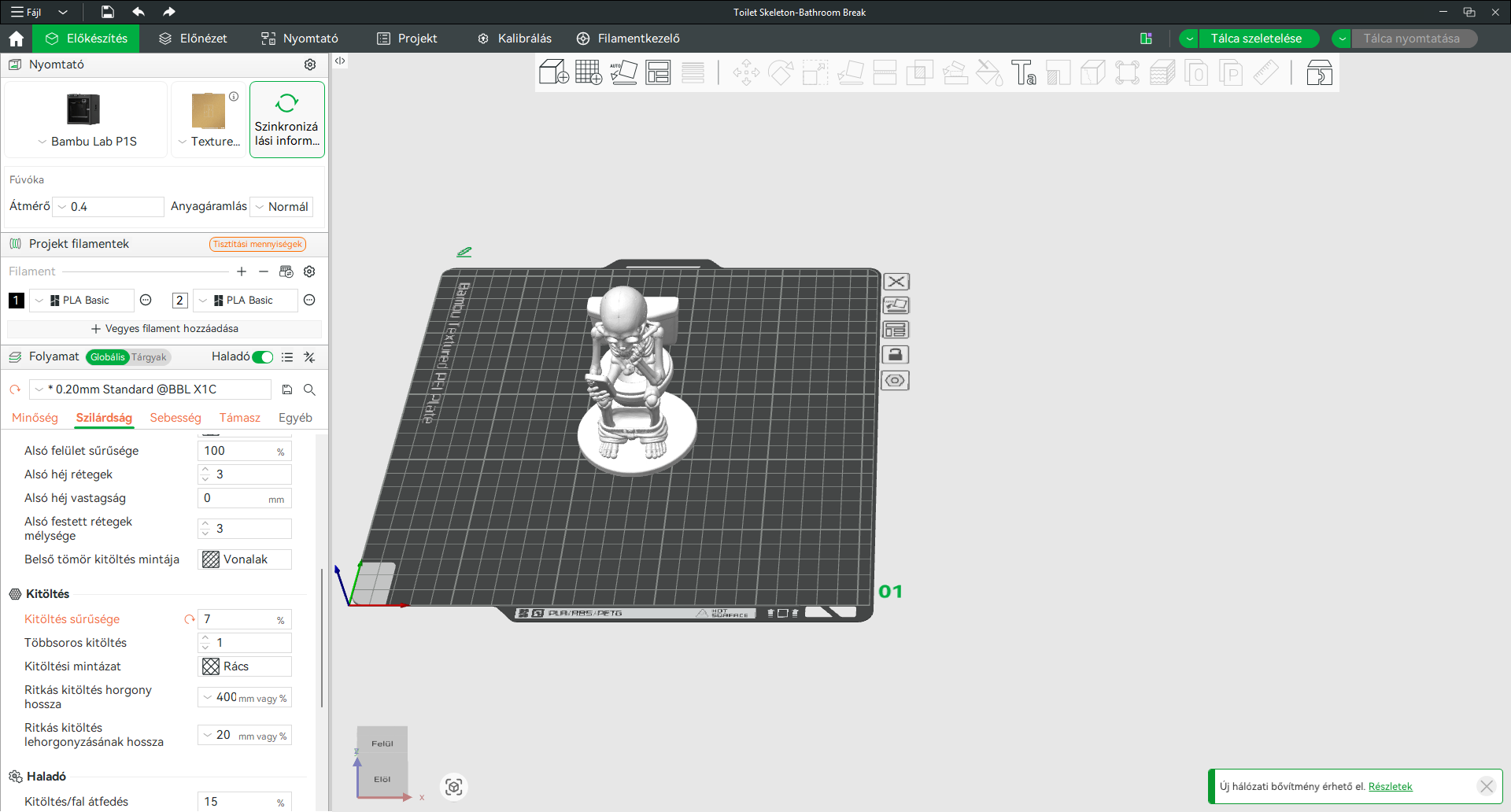Open the Fájl menu
Image resolution: width=1511 pixels, height=812 pixels.
click(26, 12)
